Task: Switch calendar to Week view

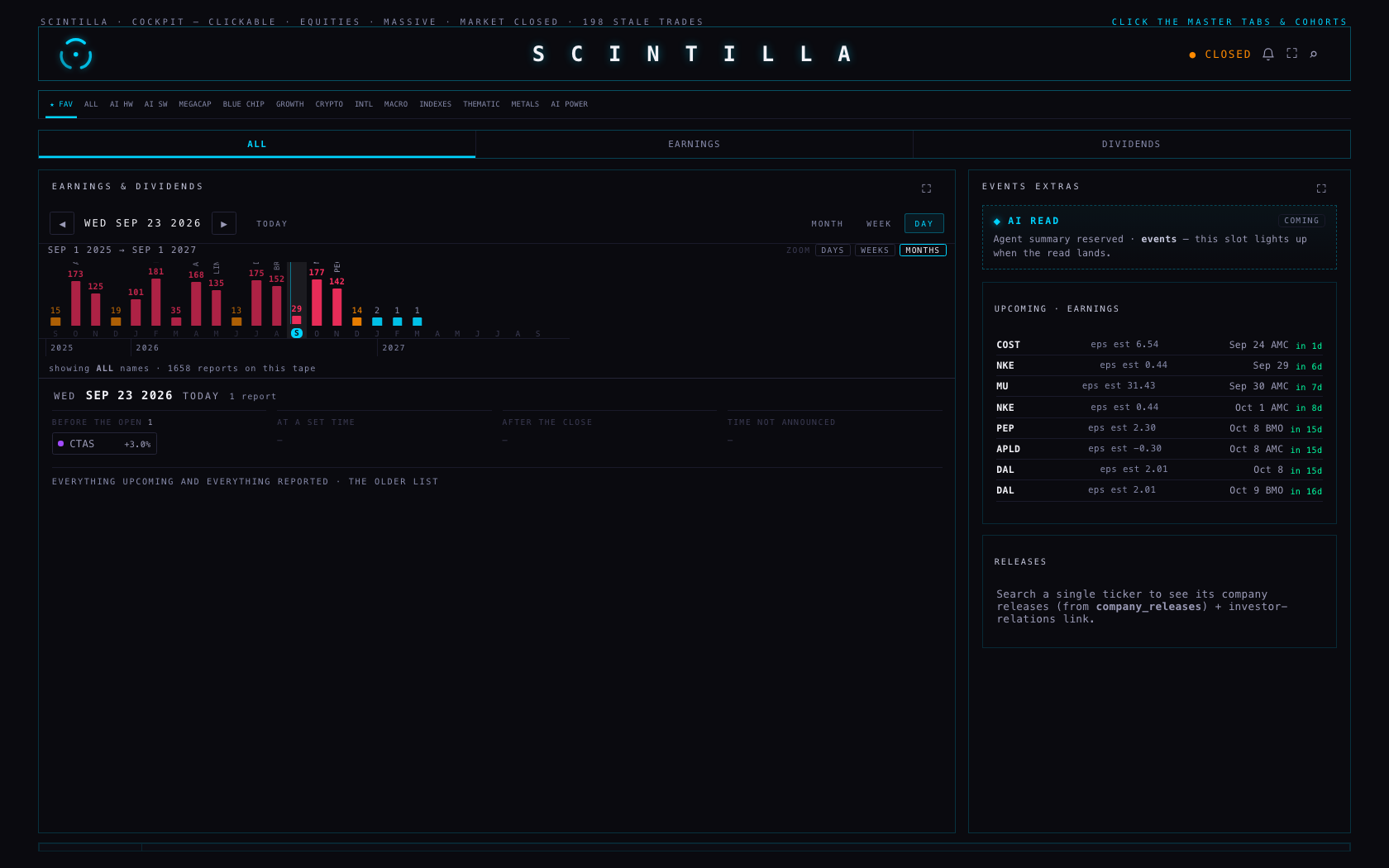Action: pos(879,224)
